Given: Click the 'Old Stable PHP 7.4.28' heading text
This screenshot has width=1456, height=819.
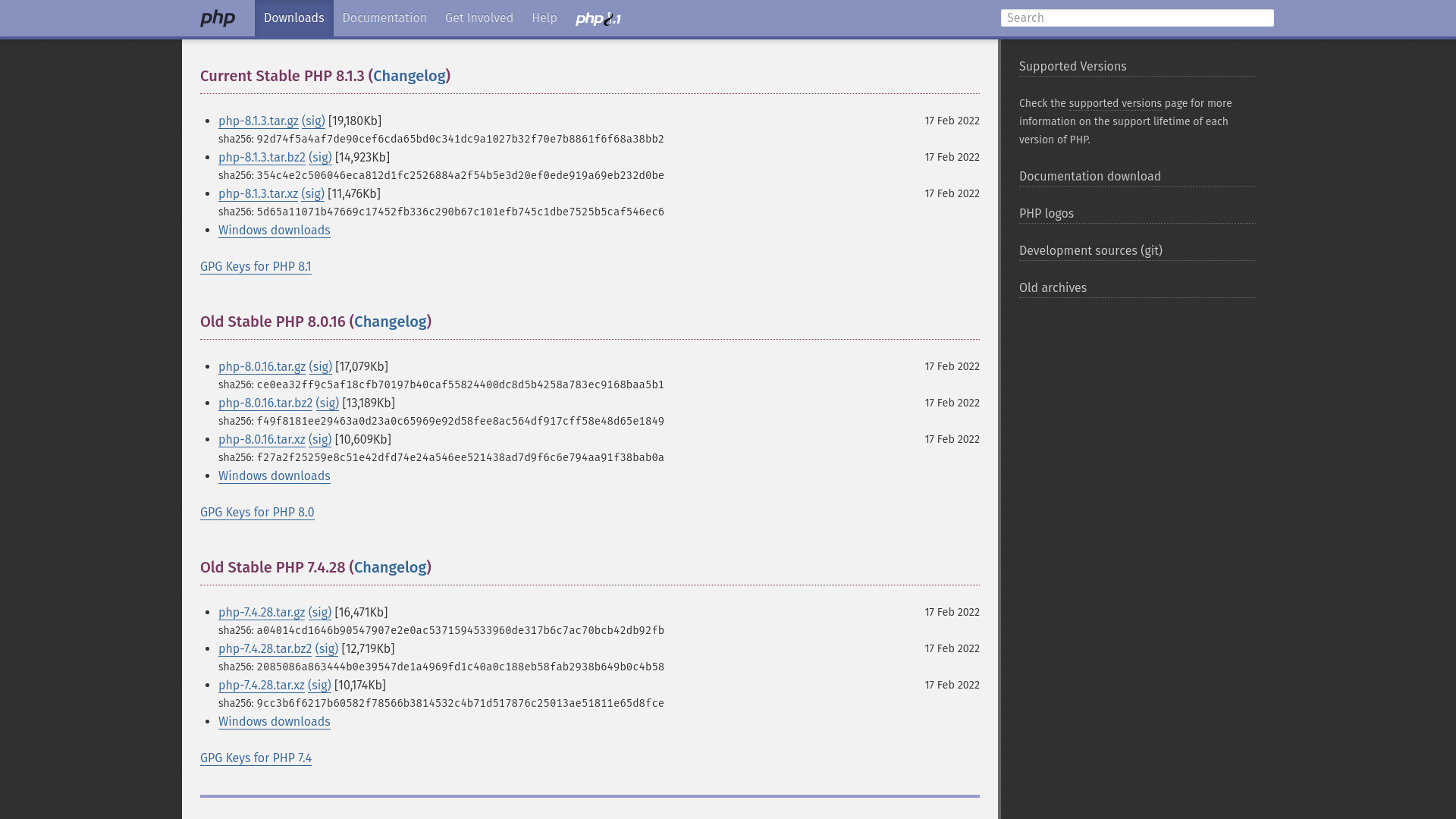Looking at the screenshot, I should (273, 567).
